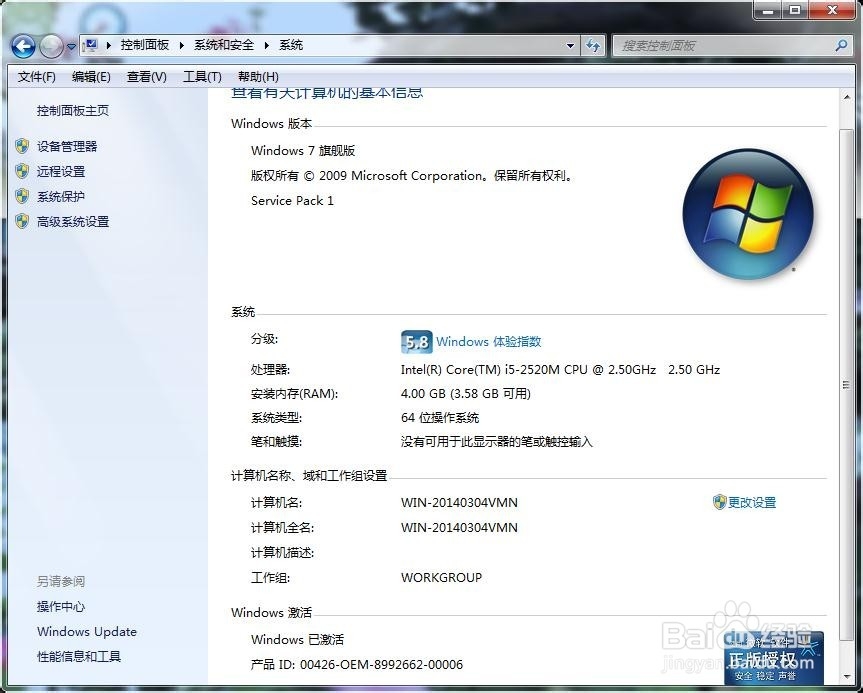This screenshot has height=693, width=863.
Task: Open recent pages dropdown beside Forward button
Action: point(72,47)
